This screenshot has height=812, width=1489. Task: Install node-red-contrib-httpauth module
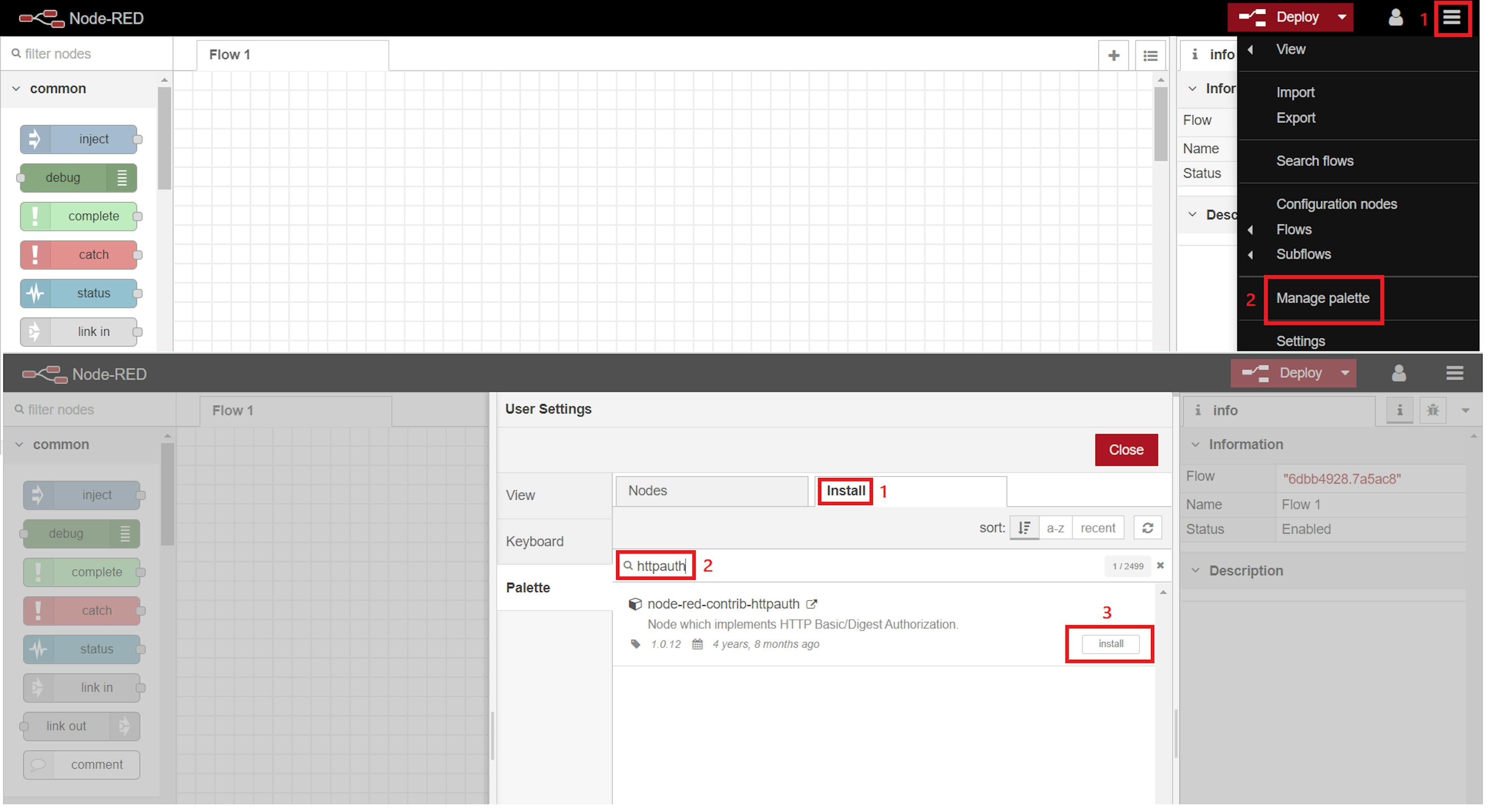[1111, 644]
